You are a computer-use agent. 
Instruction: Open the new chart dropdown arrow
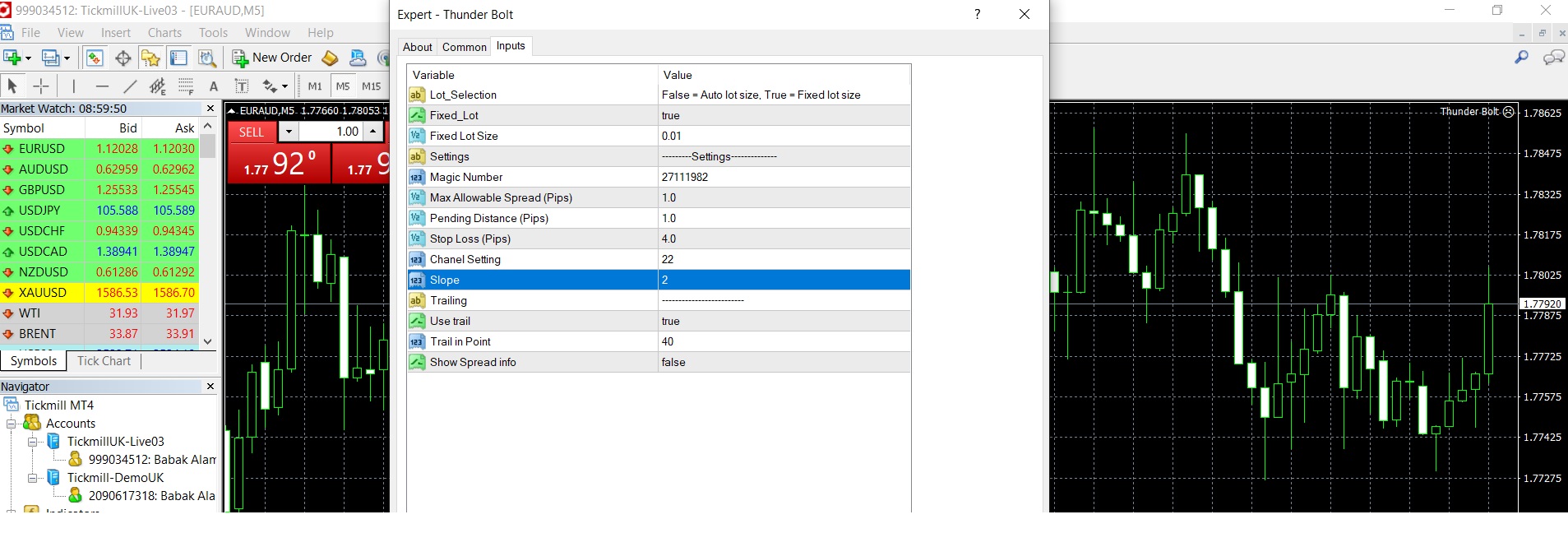pyautogui.click(x=28, y=58)
